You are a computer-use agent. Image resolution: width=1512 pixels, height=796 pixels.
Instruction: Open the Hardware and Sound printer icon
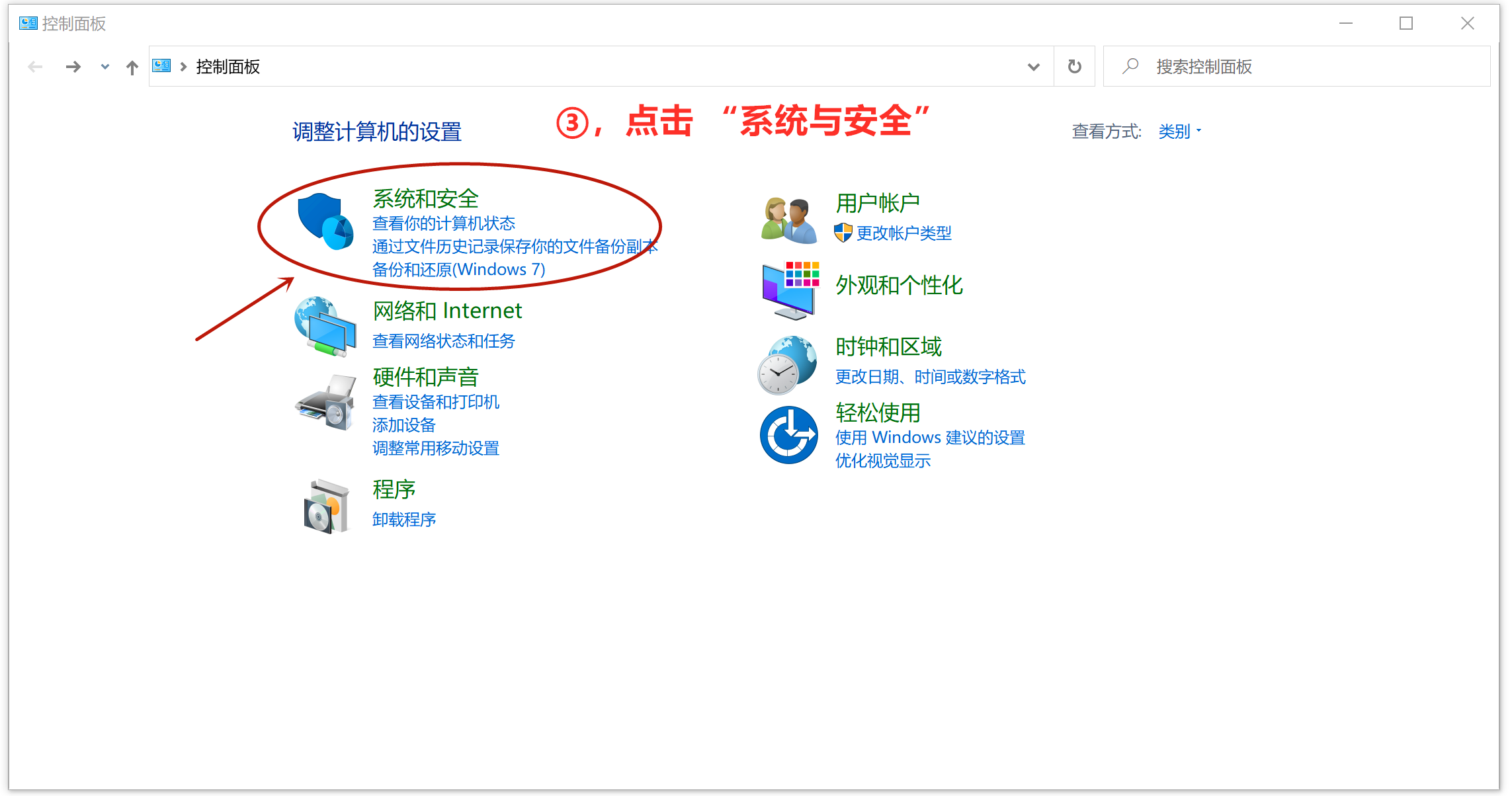pyautogui.click(x=325, y=402)
